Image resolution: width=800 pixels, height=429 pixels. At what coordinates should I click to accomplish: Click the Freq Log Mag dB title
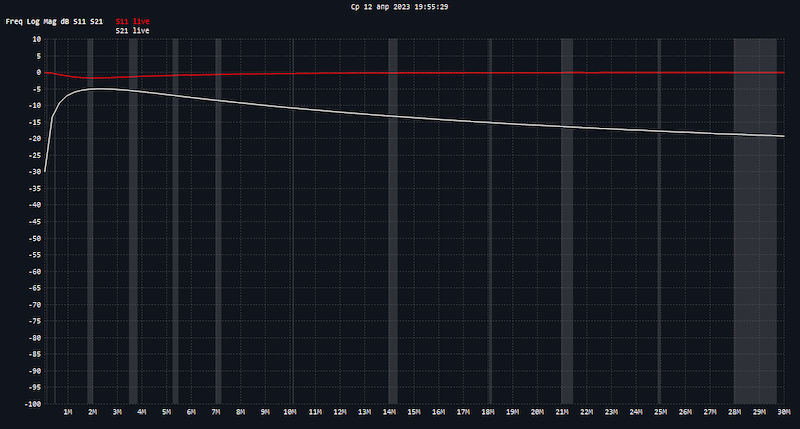click(54, 20)
